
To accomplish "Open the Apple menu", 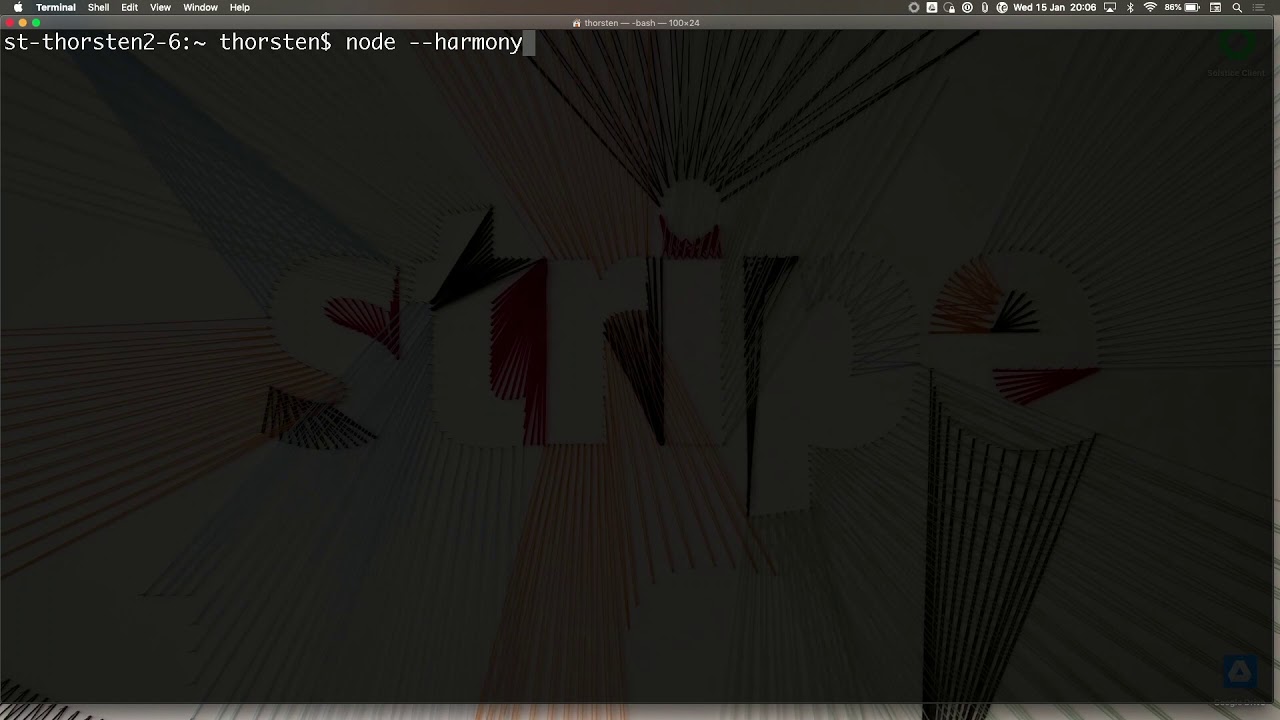I will point(18,7).
